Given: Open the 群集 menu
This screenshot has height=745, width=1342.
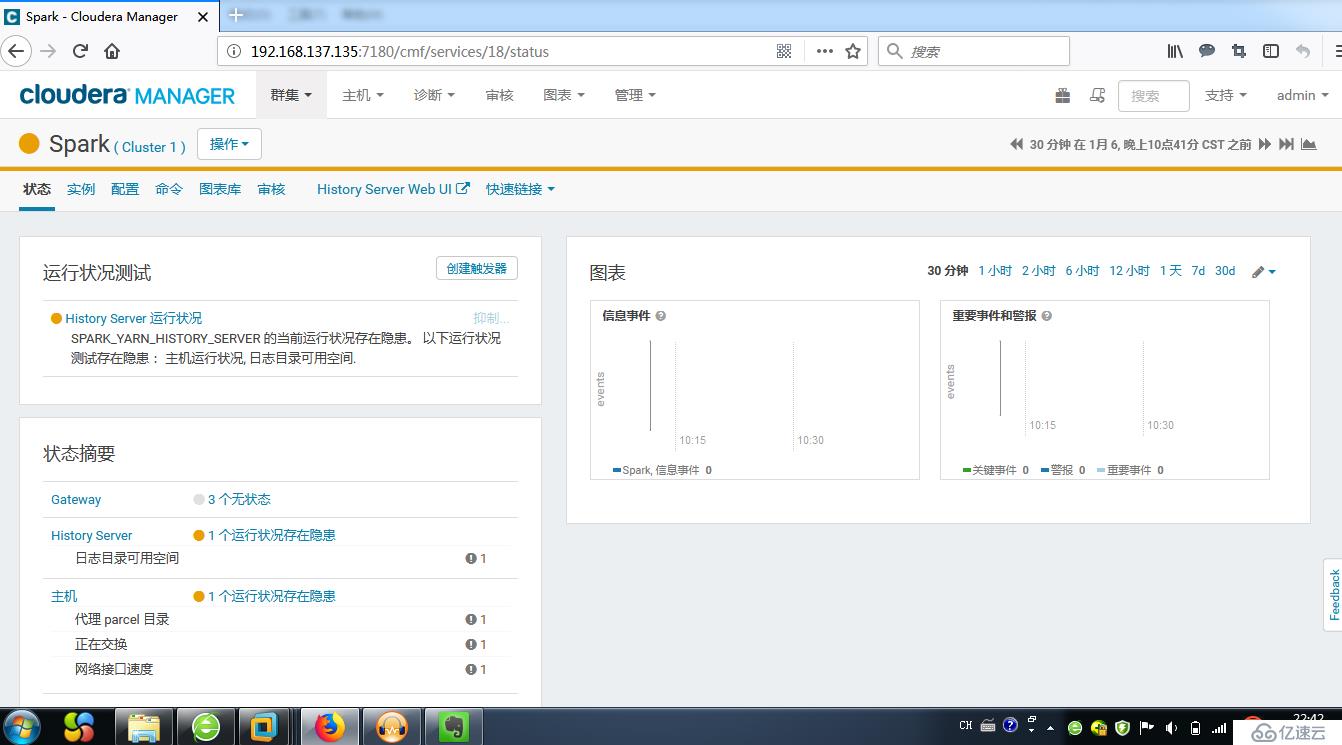Looking at the screenshot, I should tap(291, 95).
